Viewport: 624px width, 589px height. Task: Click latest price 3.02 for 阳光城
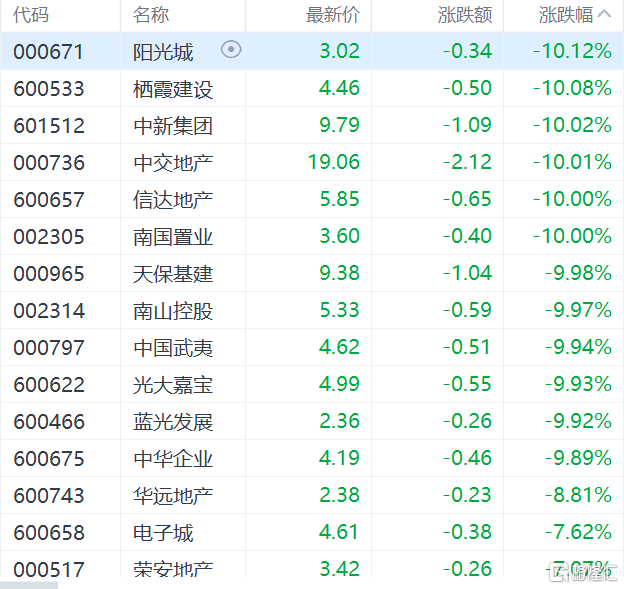tap(339, 51)
